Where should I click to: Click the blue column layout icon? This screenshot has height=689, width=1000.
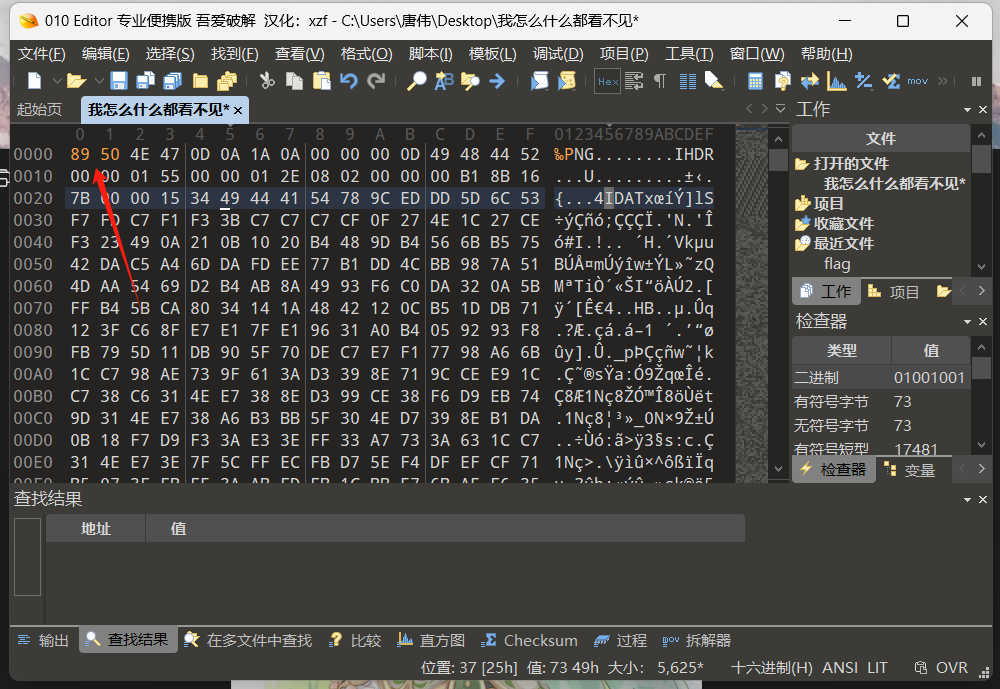coord(688,81)
